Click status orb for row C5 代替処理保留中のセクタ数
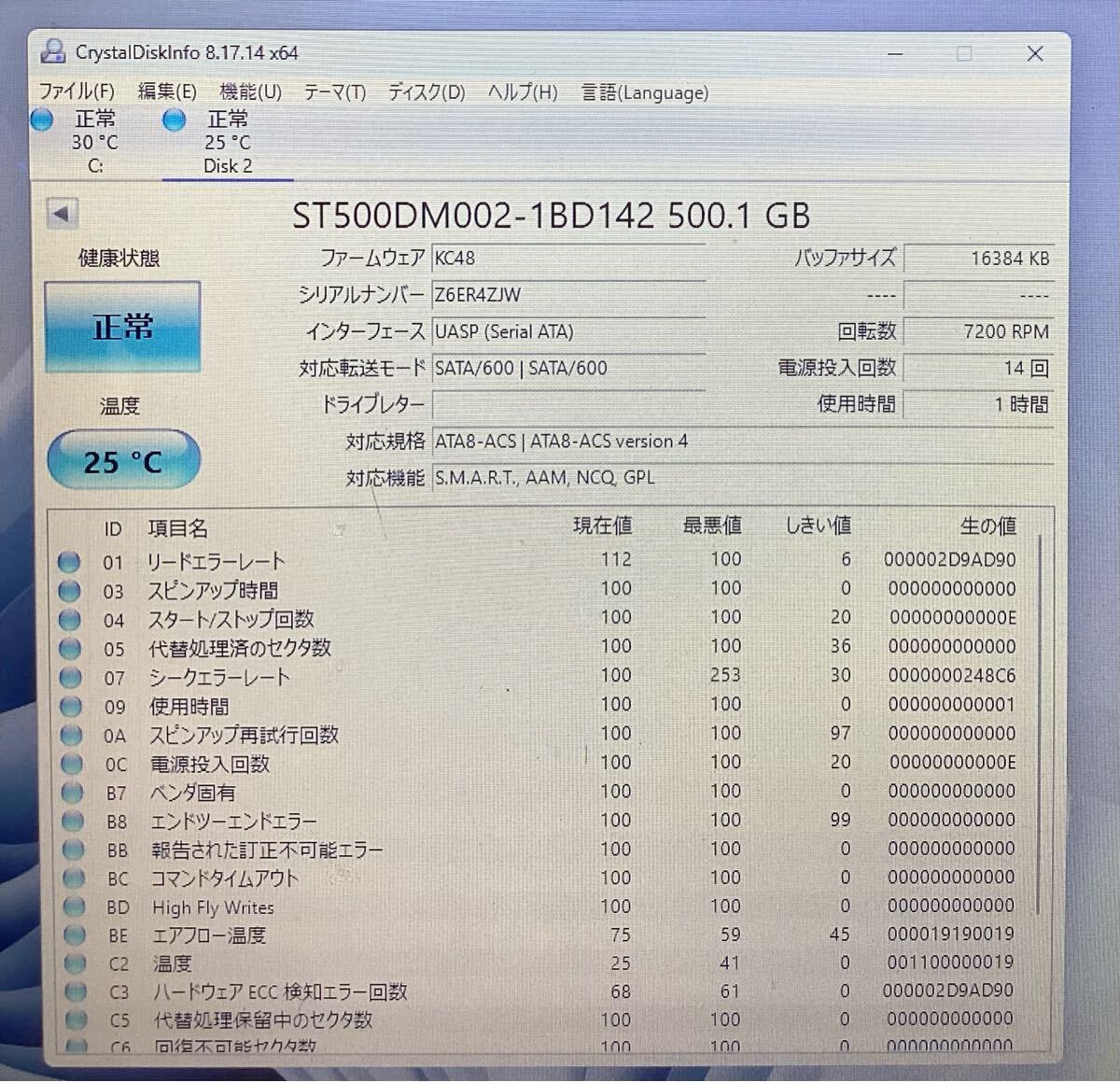The image size is (1120, 1082). (x=77, y=1020)
